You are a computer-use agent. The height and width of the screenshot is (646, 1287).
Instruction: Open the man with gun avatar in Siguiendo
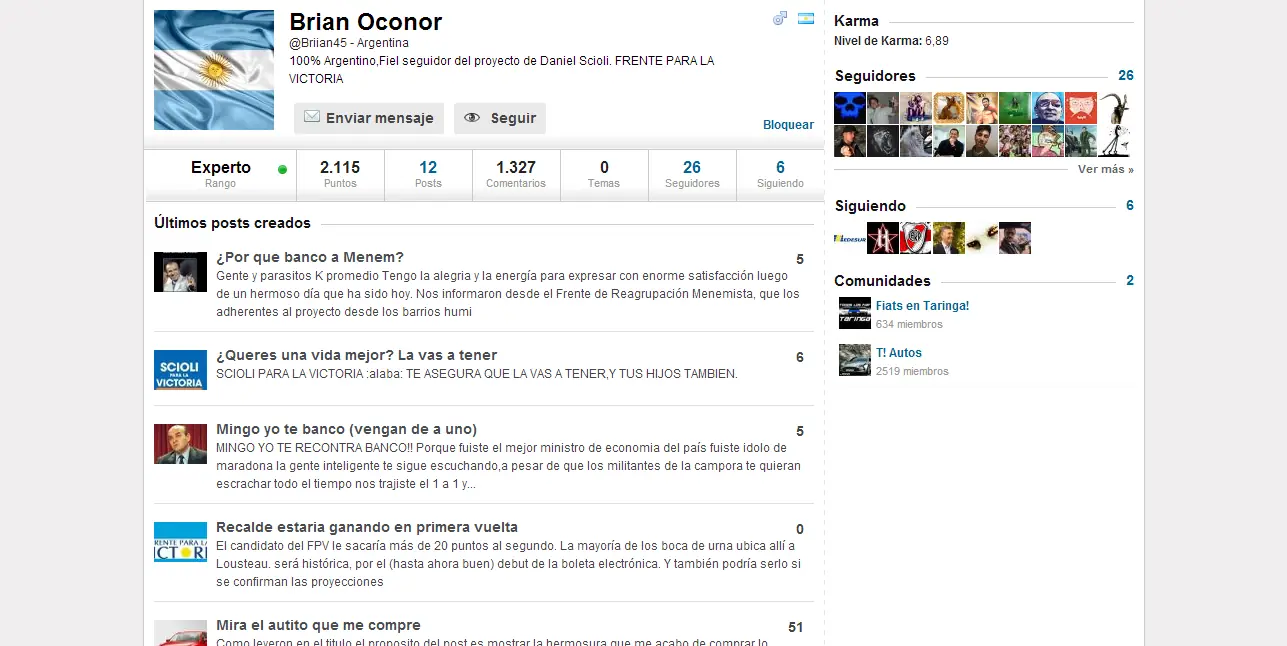tap(1015, 238)
